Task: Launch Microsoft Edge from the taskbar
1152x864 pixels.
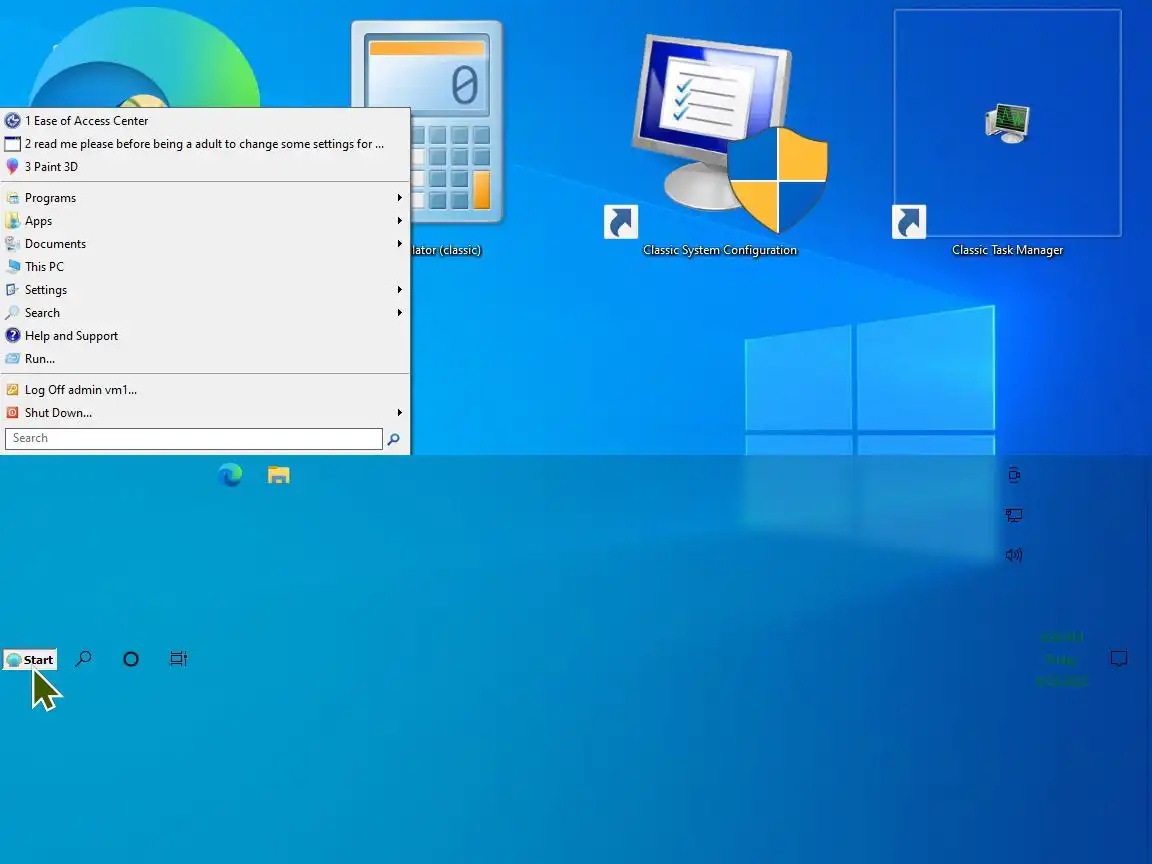Action: point(230,475)
